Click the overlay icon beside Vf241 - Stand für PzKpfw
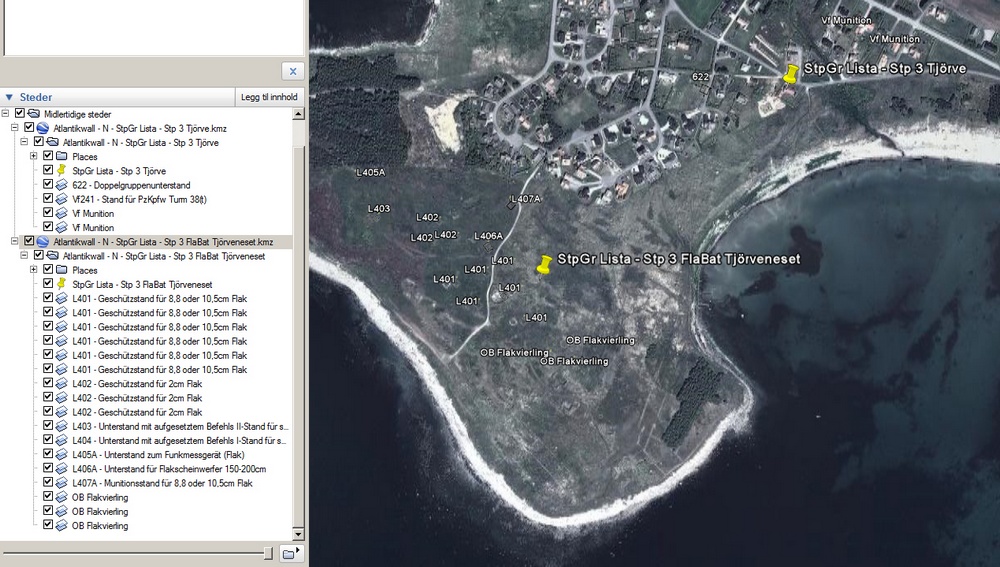 (x=61, y=199)
